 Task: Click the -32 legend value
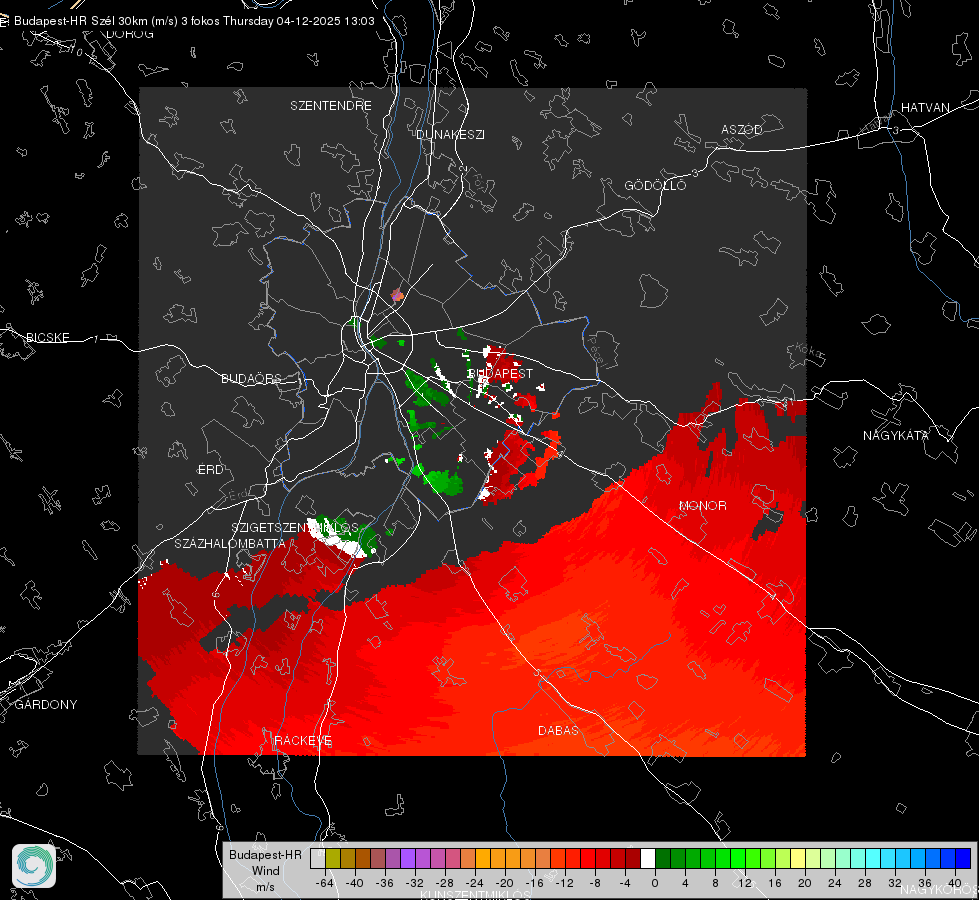[414, 883]
